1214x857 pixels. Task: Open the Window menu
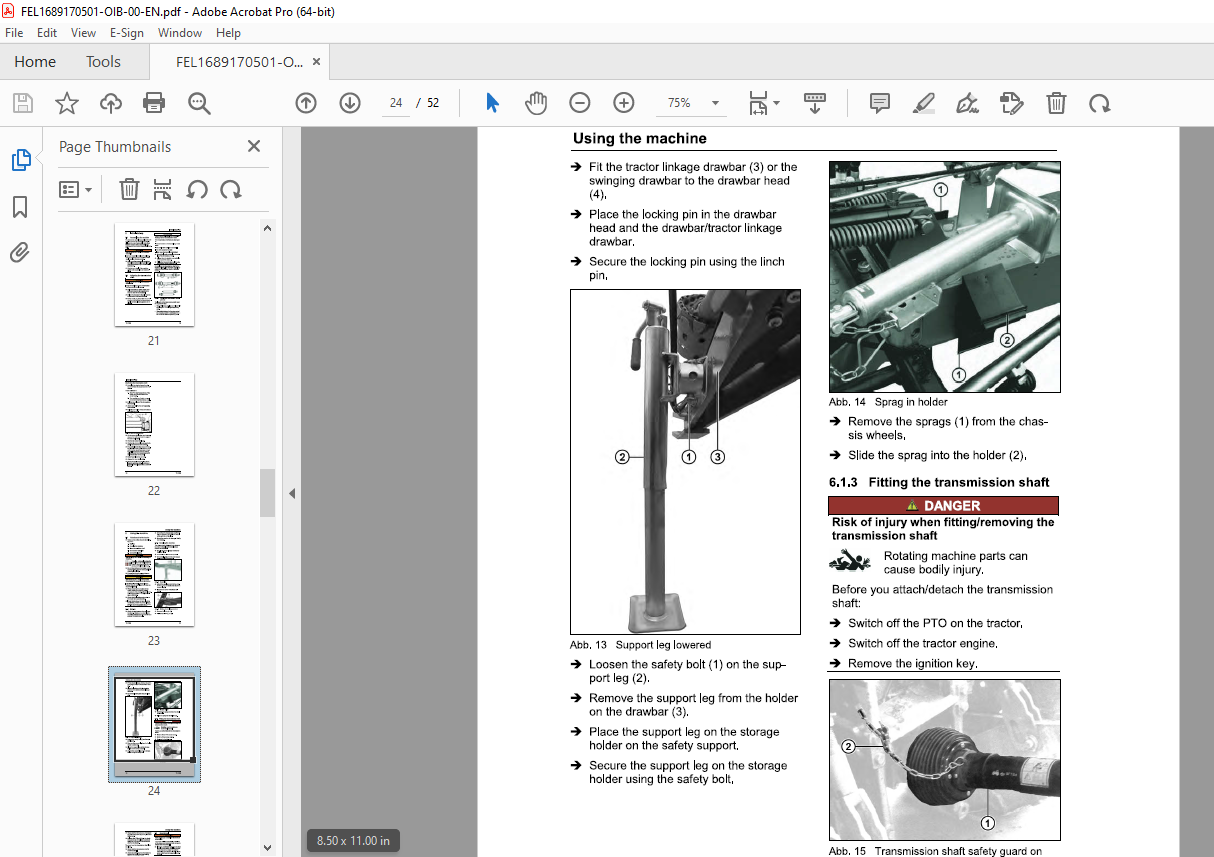(x=180, y=33)
